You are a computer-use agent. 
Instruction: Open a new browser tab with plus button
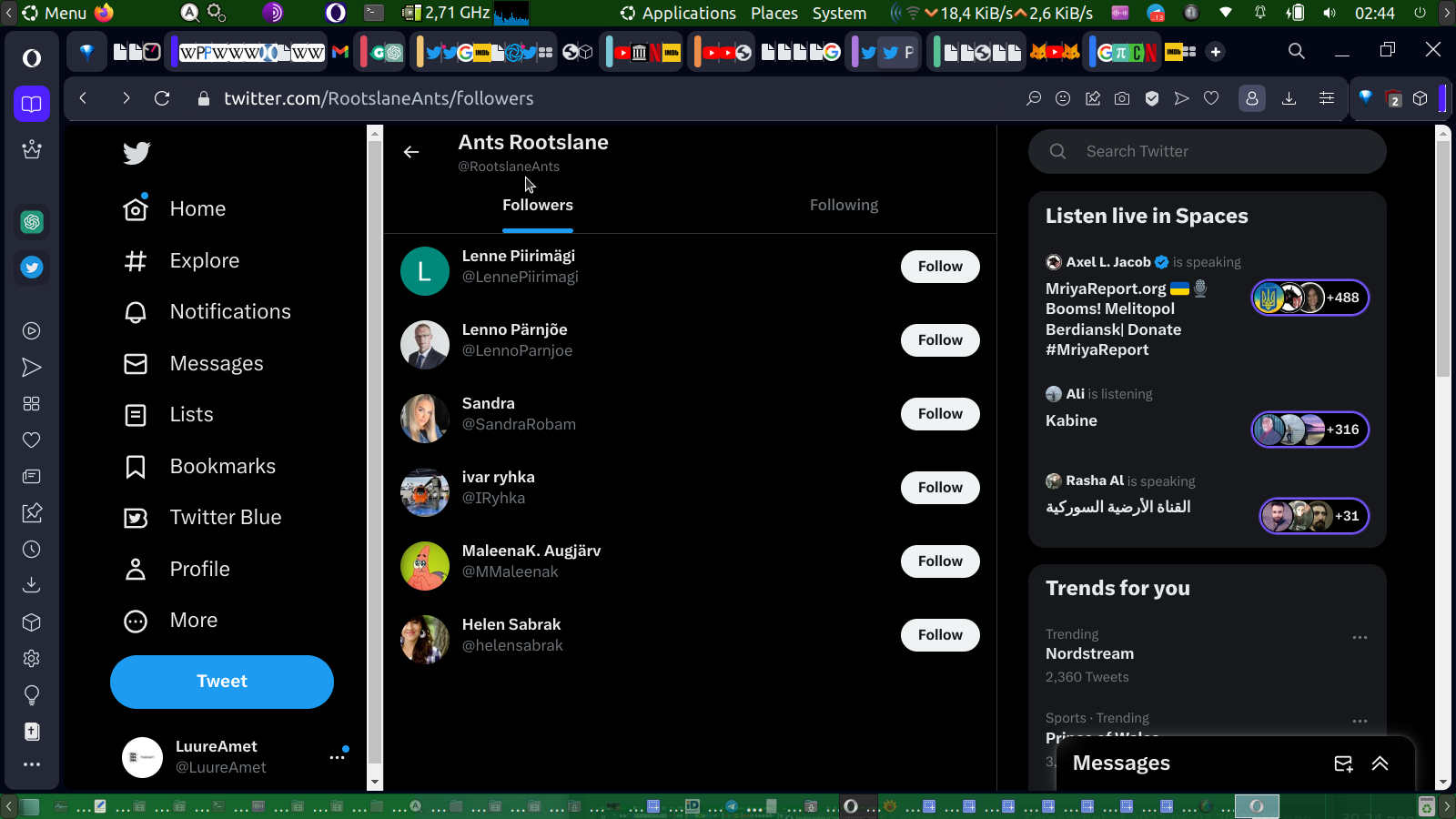tap(1216, 52)
